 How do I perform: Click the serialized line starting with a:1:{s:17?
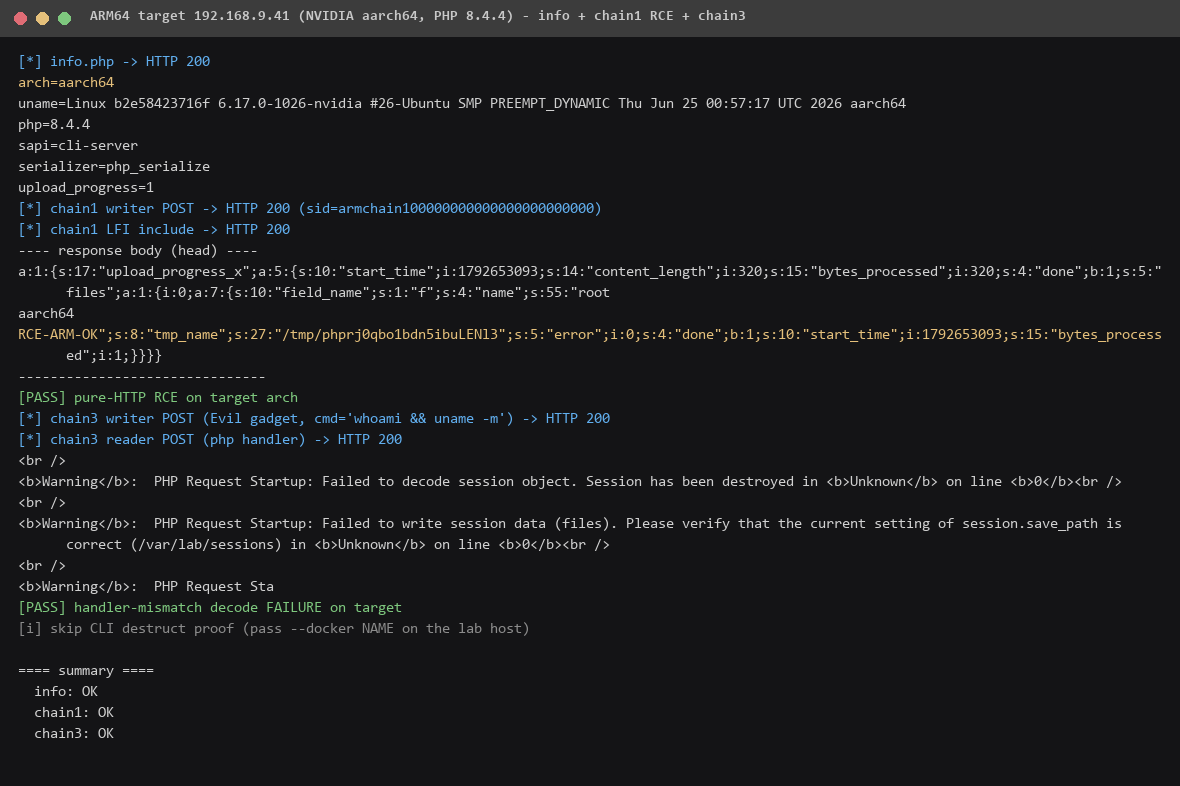click(x=590, y=272)
